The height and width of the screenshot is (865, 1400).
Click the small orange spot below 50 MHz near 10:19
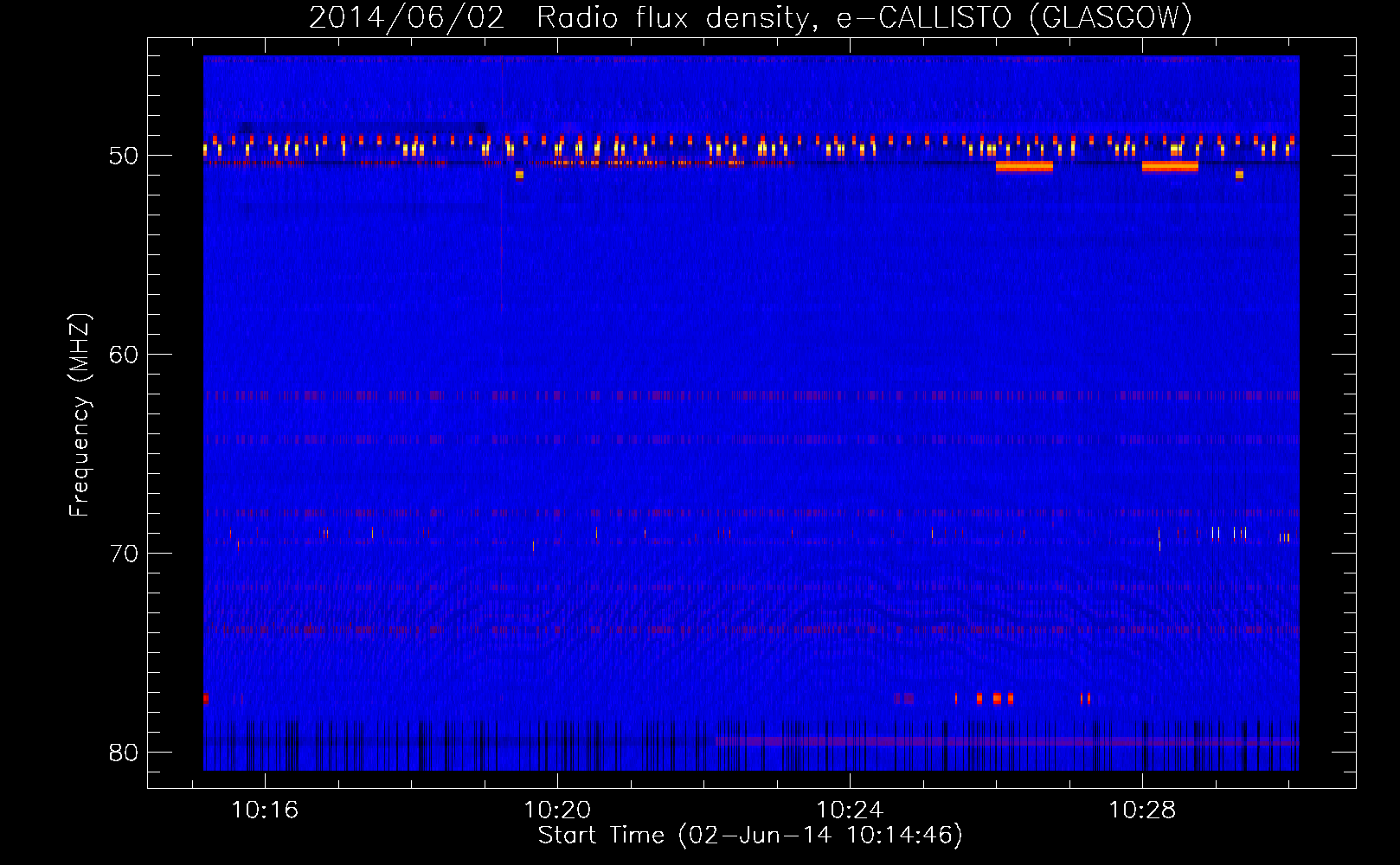519,175
